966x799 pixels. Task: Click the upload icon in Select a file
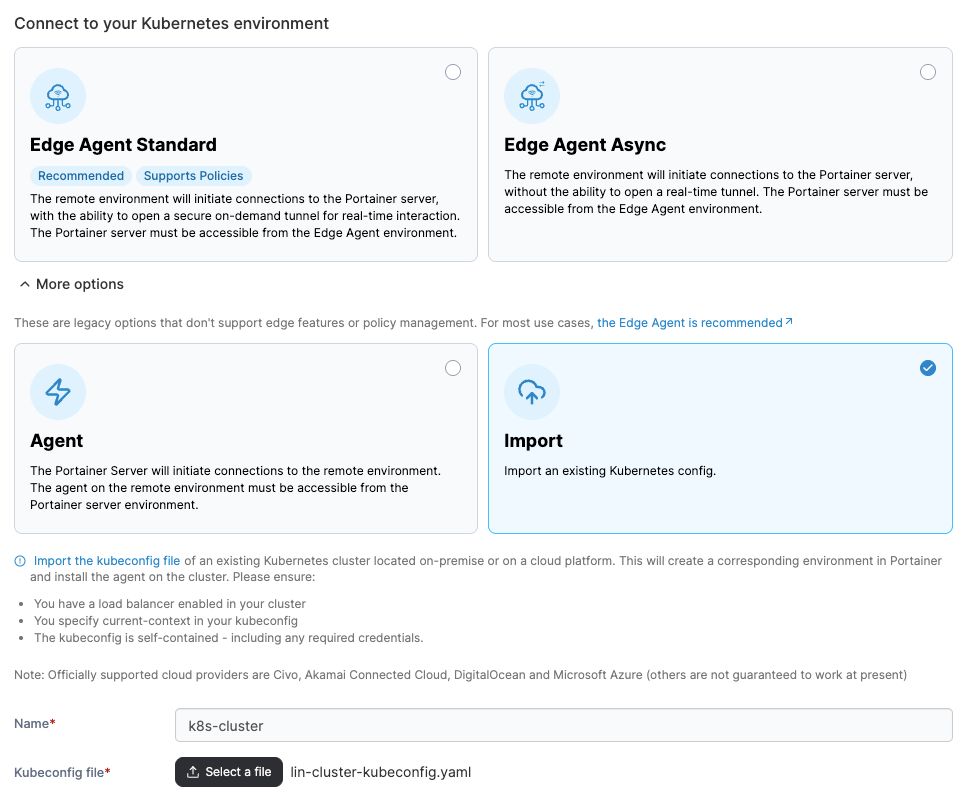pos(194,772)
